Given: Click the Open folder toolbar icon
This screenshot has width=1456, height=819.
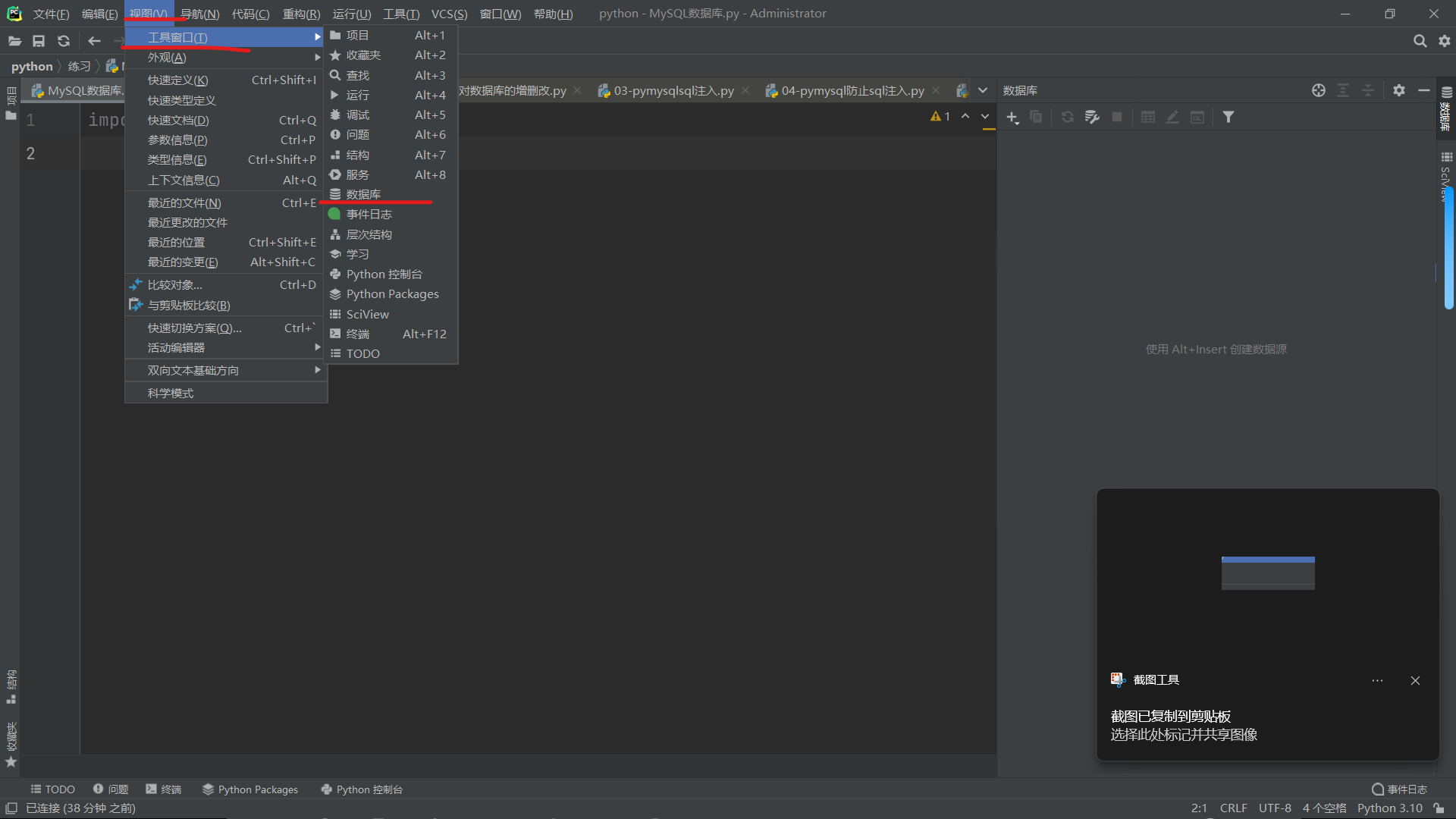Looking at the screenshot, I should click(x=14, y=41).
